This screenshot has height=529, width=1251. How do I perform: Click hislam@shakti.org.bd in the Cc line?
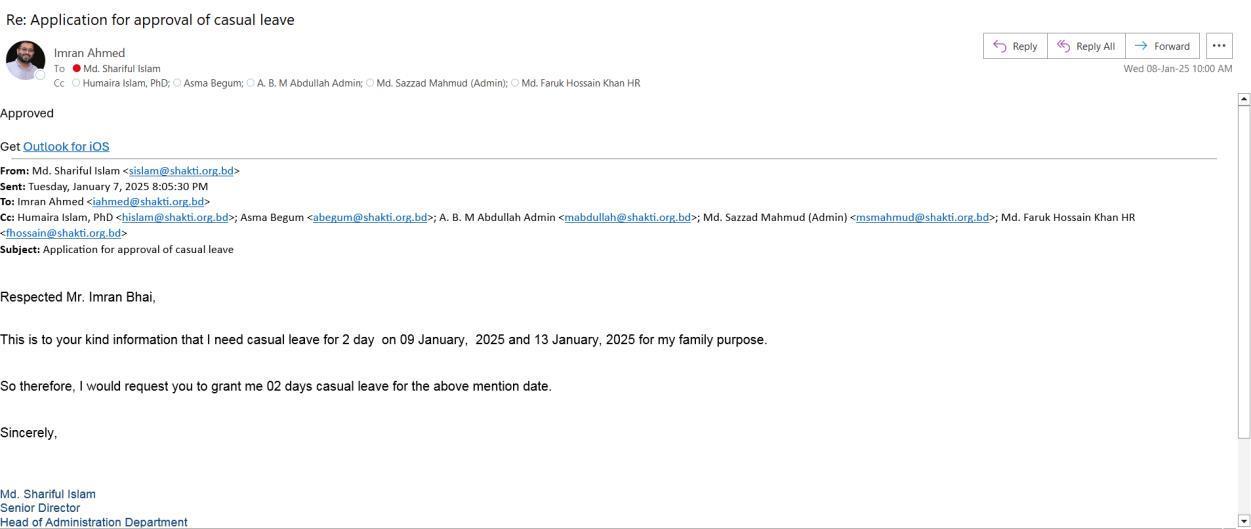175,218
